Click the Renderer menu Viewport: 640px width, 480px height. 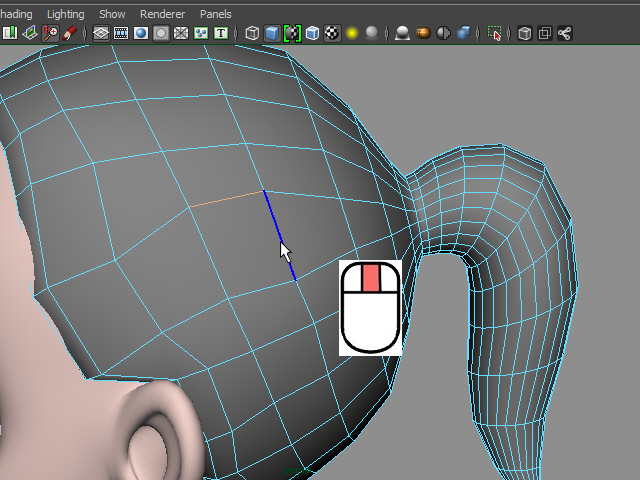(x=162, y=14)
